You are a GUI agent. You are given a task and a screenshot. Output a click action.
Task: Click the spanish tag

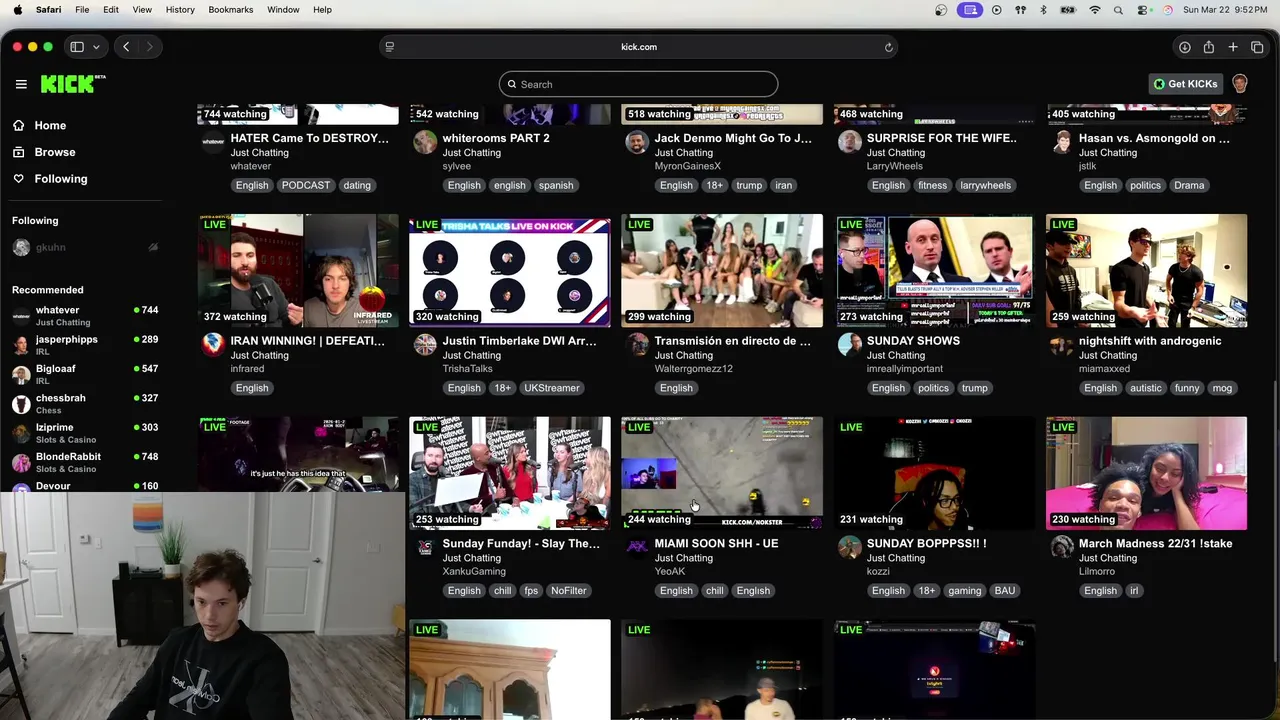tap(556, 185)
